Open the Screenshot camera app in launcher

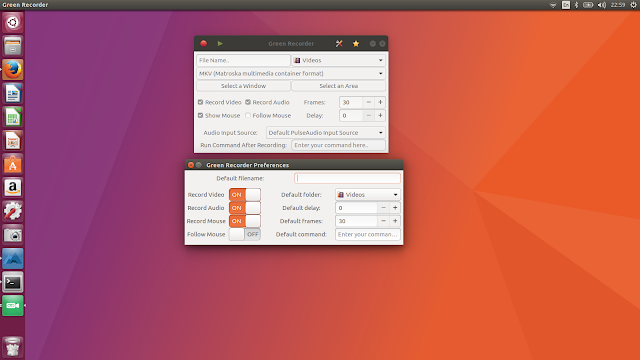click(13, 235)
